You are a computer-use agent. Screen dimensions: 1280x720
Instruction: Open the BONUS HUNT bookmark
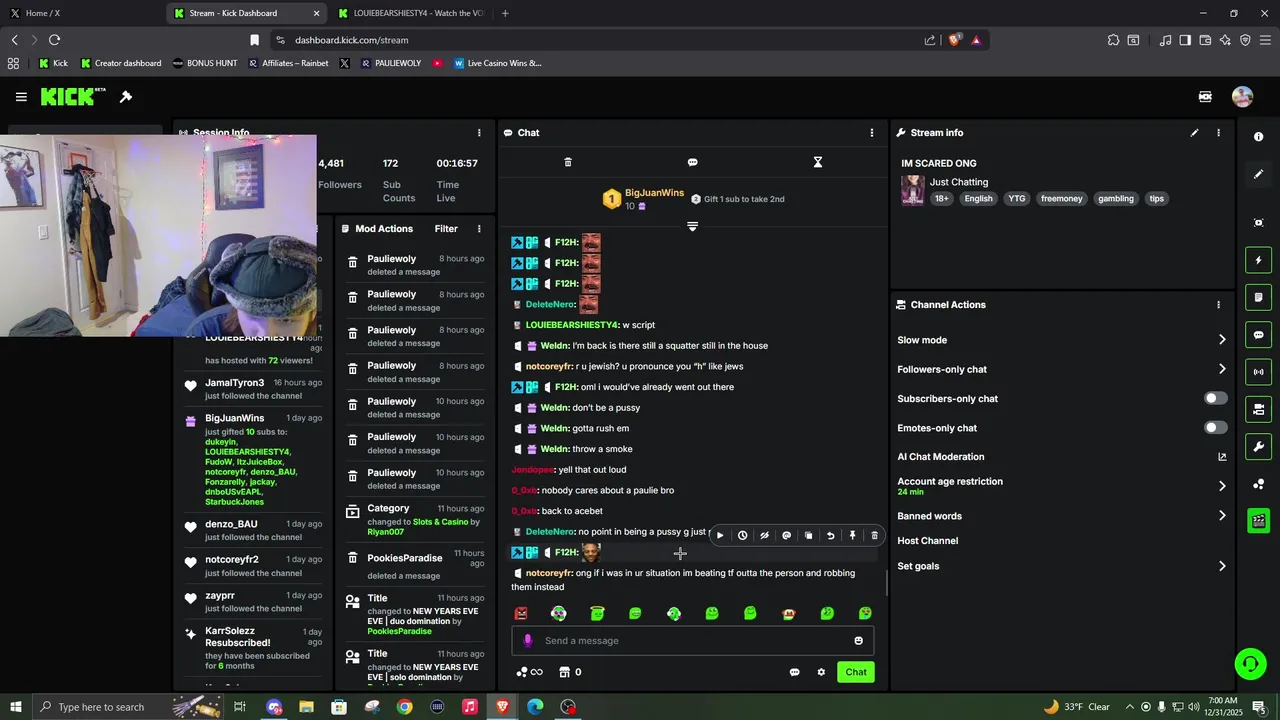pos(205,63)
